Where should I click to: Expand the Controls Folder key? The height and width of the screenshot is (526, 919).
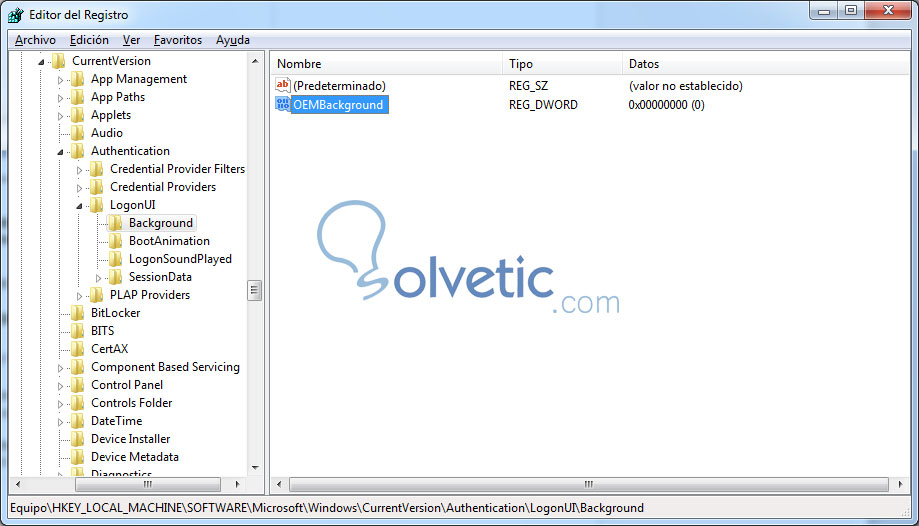[60, 405]
